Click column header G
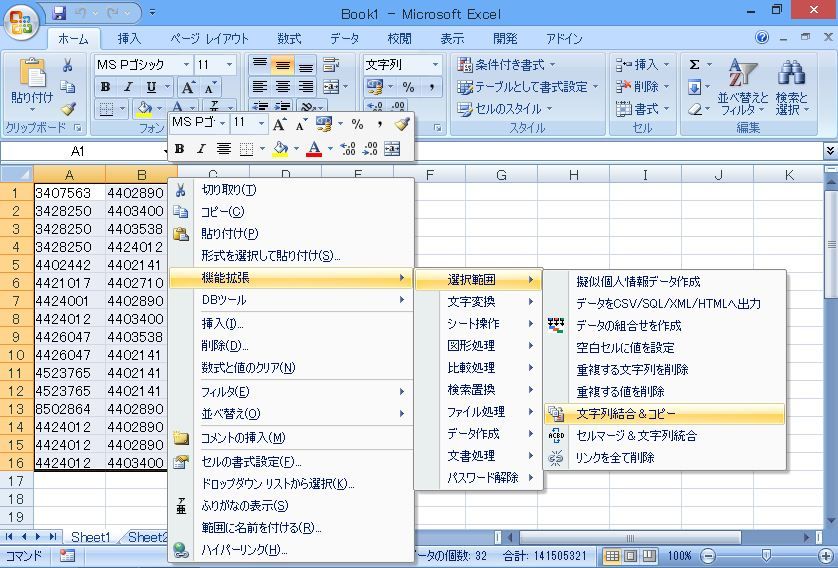838x568 pixels. point(501,175)
